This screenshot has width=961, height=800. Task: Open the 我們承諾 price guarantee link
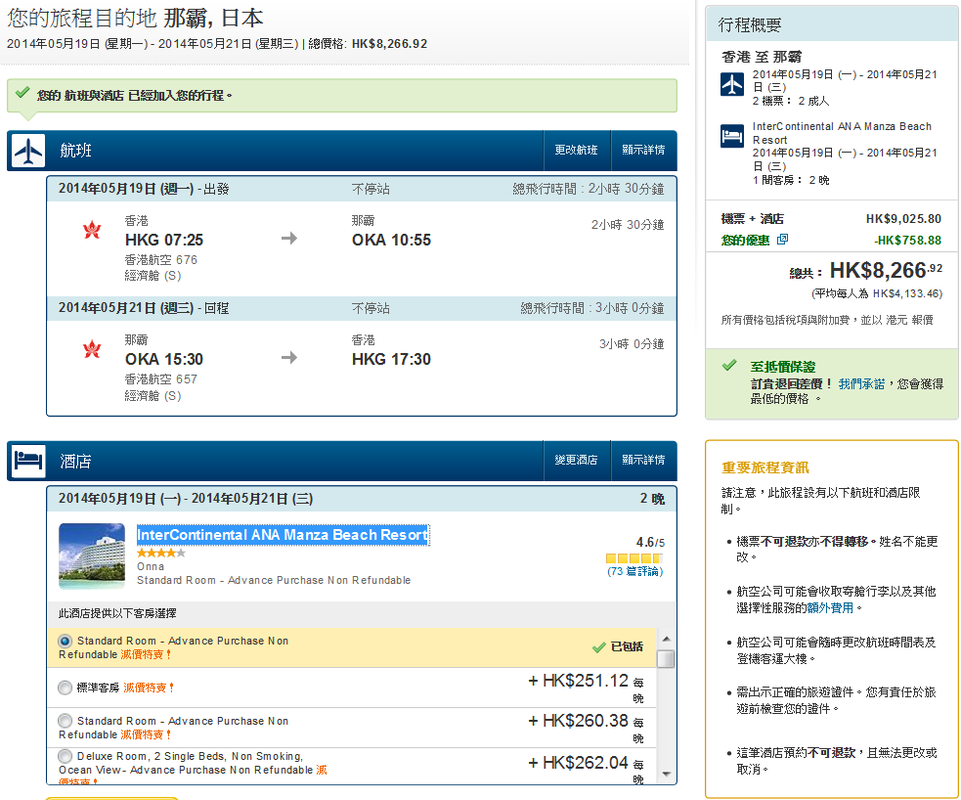[x=860, y=383]
